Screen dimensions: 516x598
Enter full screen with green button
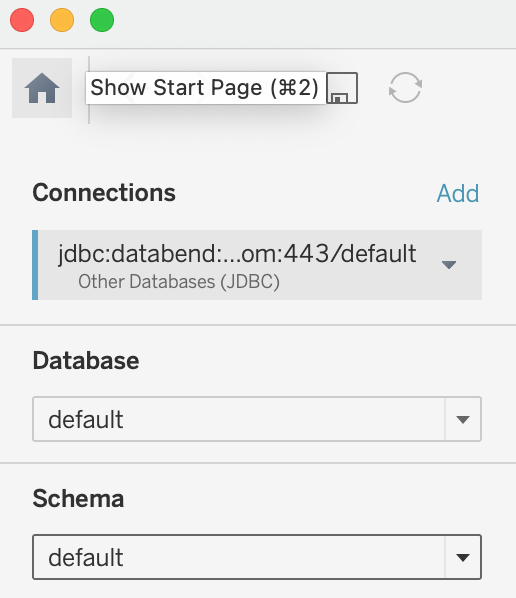coord(102,20)
